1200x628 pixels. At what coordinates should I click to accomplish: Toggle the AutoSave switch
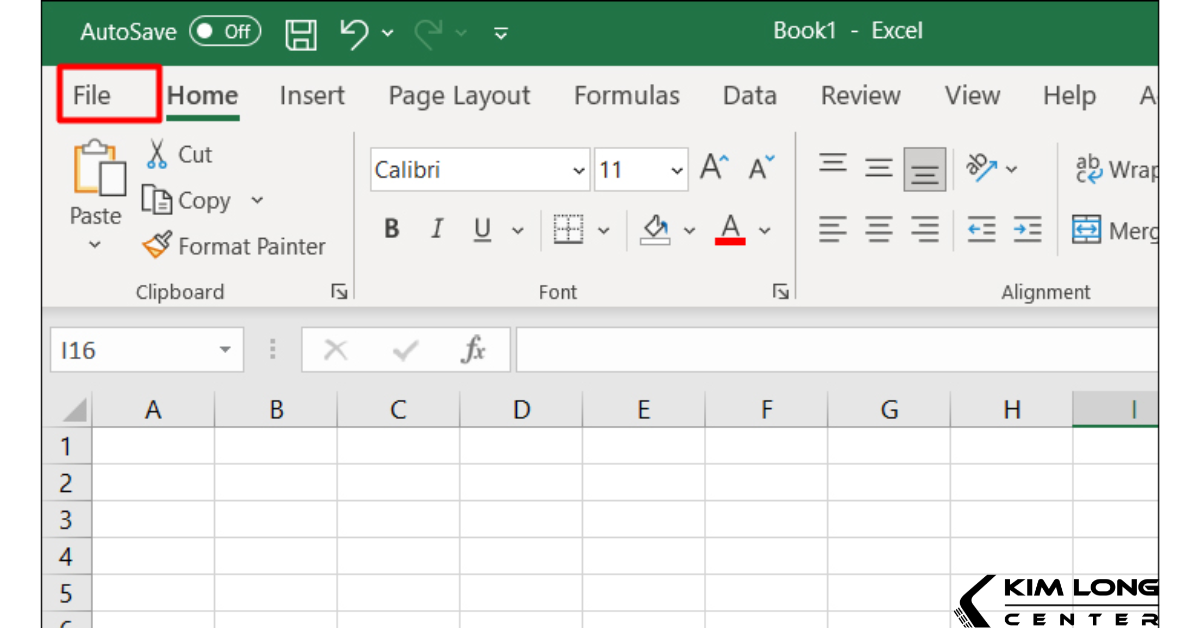224,31
